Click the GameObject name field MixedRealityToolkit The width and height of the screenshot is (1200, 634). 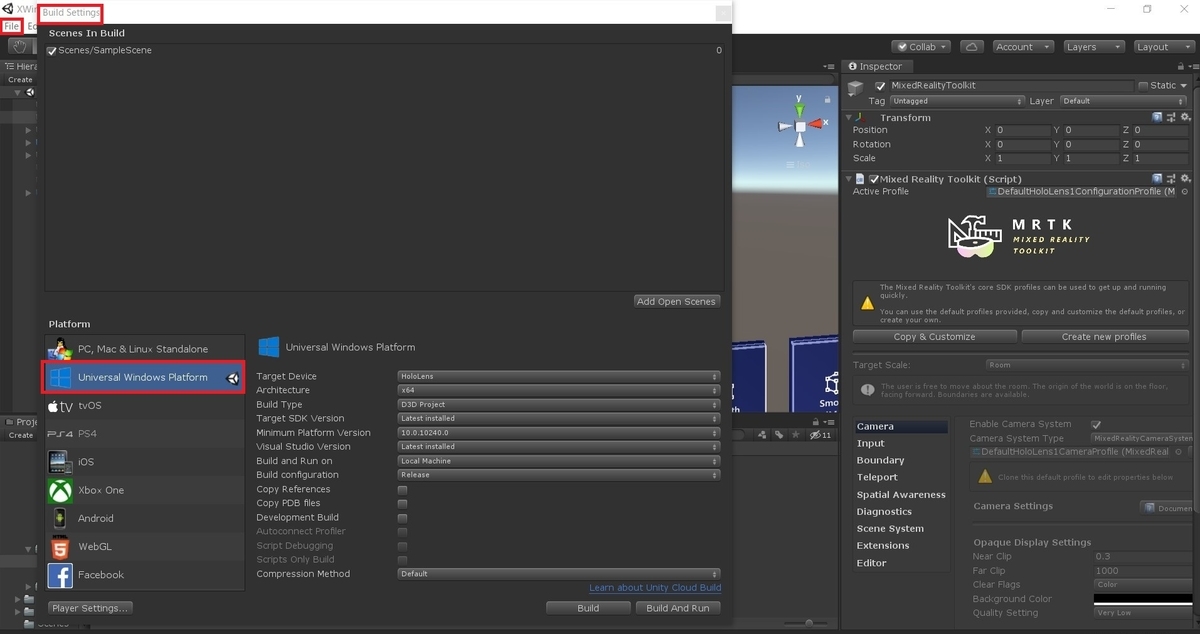click(x=1010, y=86)
